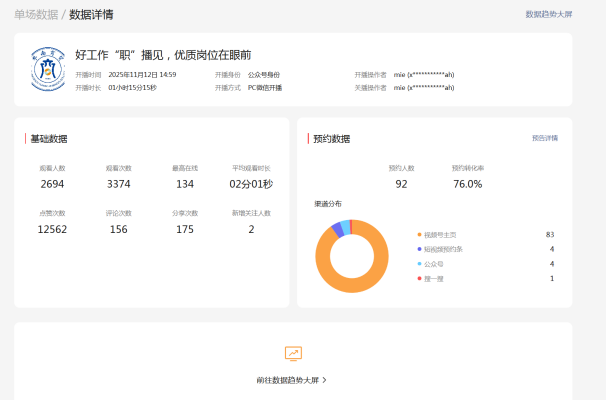
Task: Click the data trend screen chart icon
Action: click(x=293, y=353)
